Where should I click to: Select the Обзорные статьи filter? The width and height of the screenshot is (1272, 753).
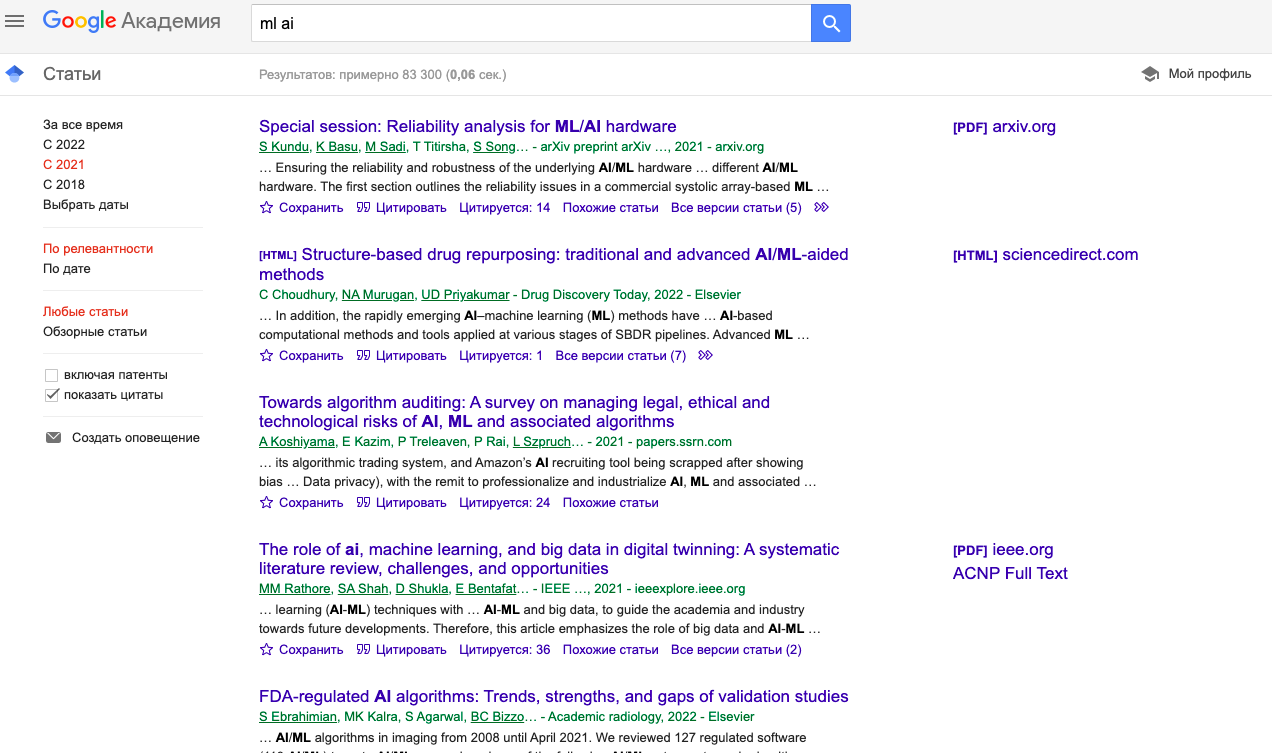pos(95,332)
